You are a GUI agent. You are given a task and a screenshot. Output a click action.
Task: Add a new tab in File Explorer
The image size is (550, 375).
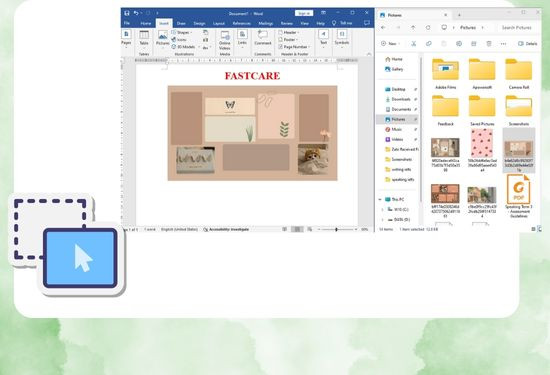pyautogui.click(x=459, y=15)
